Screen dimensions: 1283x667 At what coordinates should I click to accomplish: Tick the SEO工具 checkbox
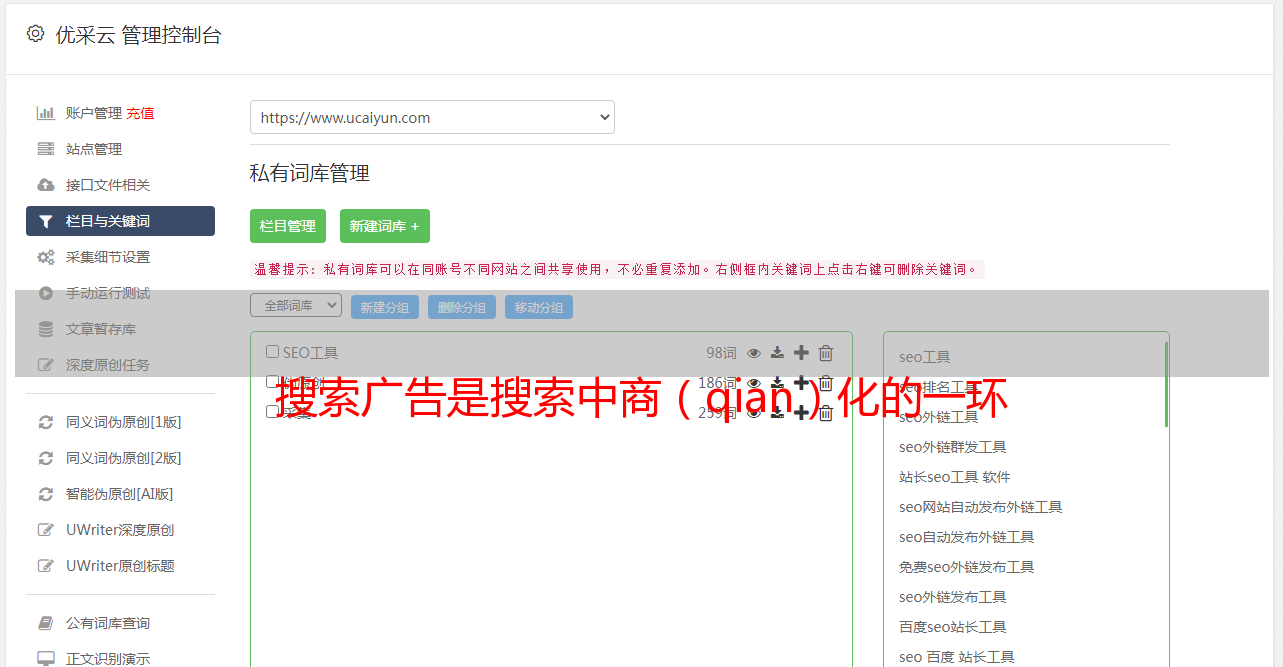pyautogui.click(x=272, y=352)
